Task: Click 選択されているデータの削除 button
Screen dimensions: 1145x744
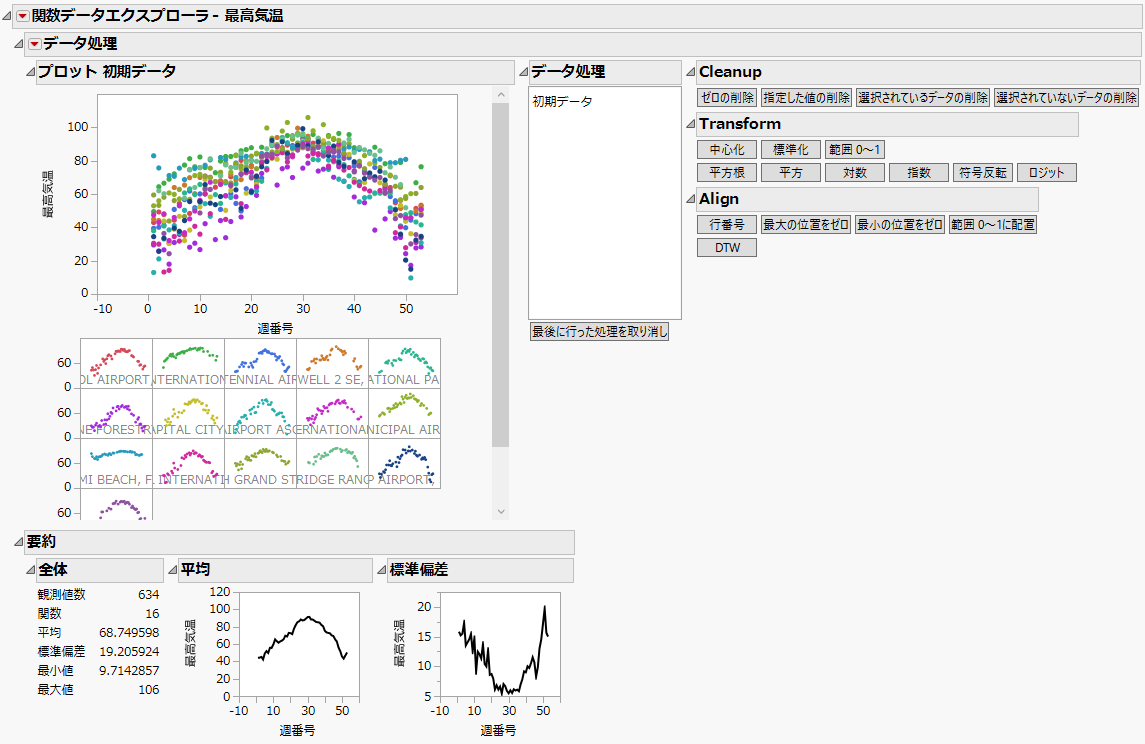Action: (x=922, y=98)
